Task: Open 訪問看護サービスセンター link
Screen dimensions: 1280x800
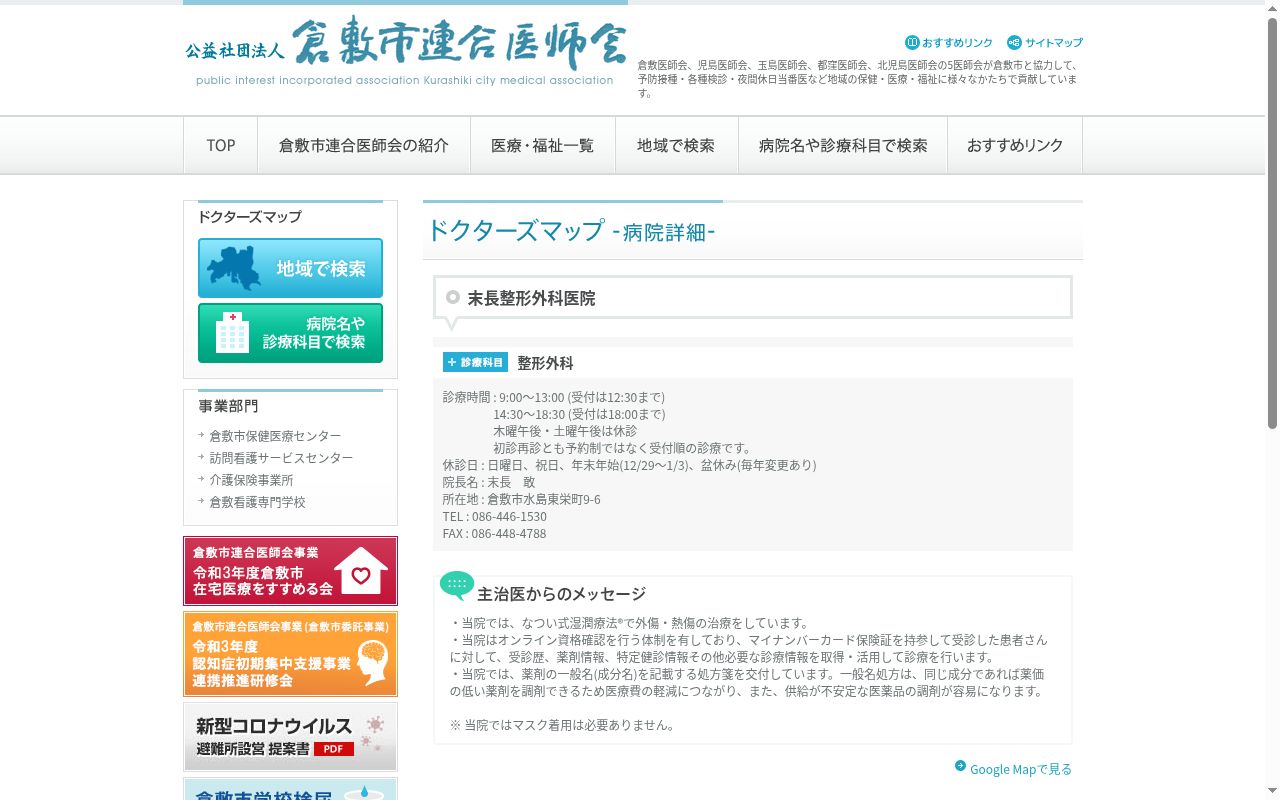Action: (x=281, y=458)
